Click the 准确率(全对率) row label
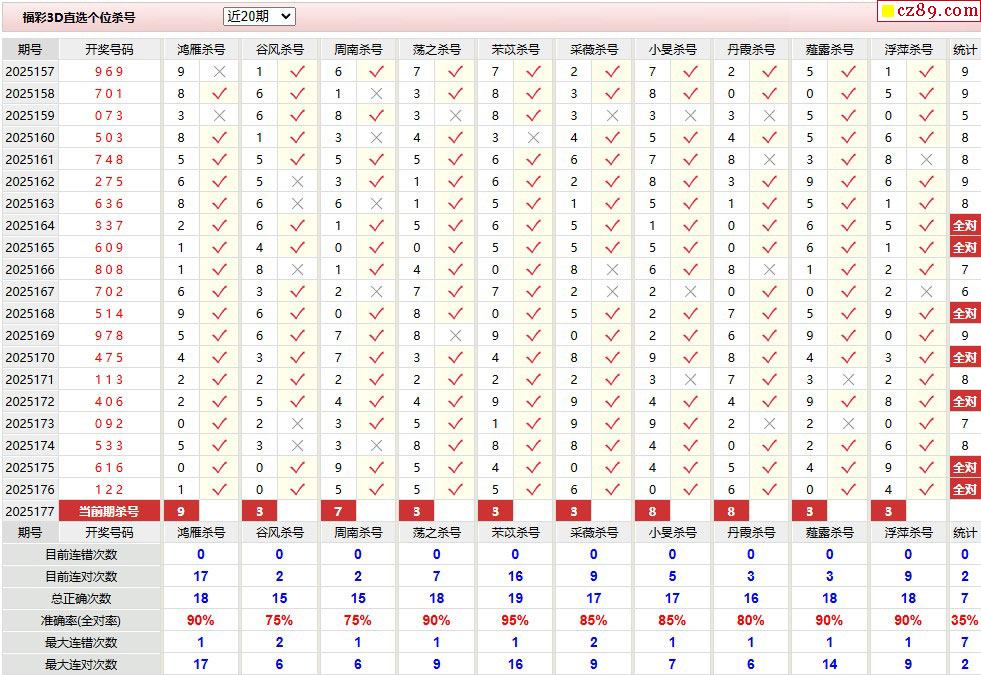 coord(81,621)
